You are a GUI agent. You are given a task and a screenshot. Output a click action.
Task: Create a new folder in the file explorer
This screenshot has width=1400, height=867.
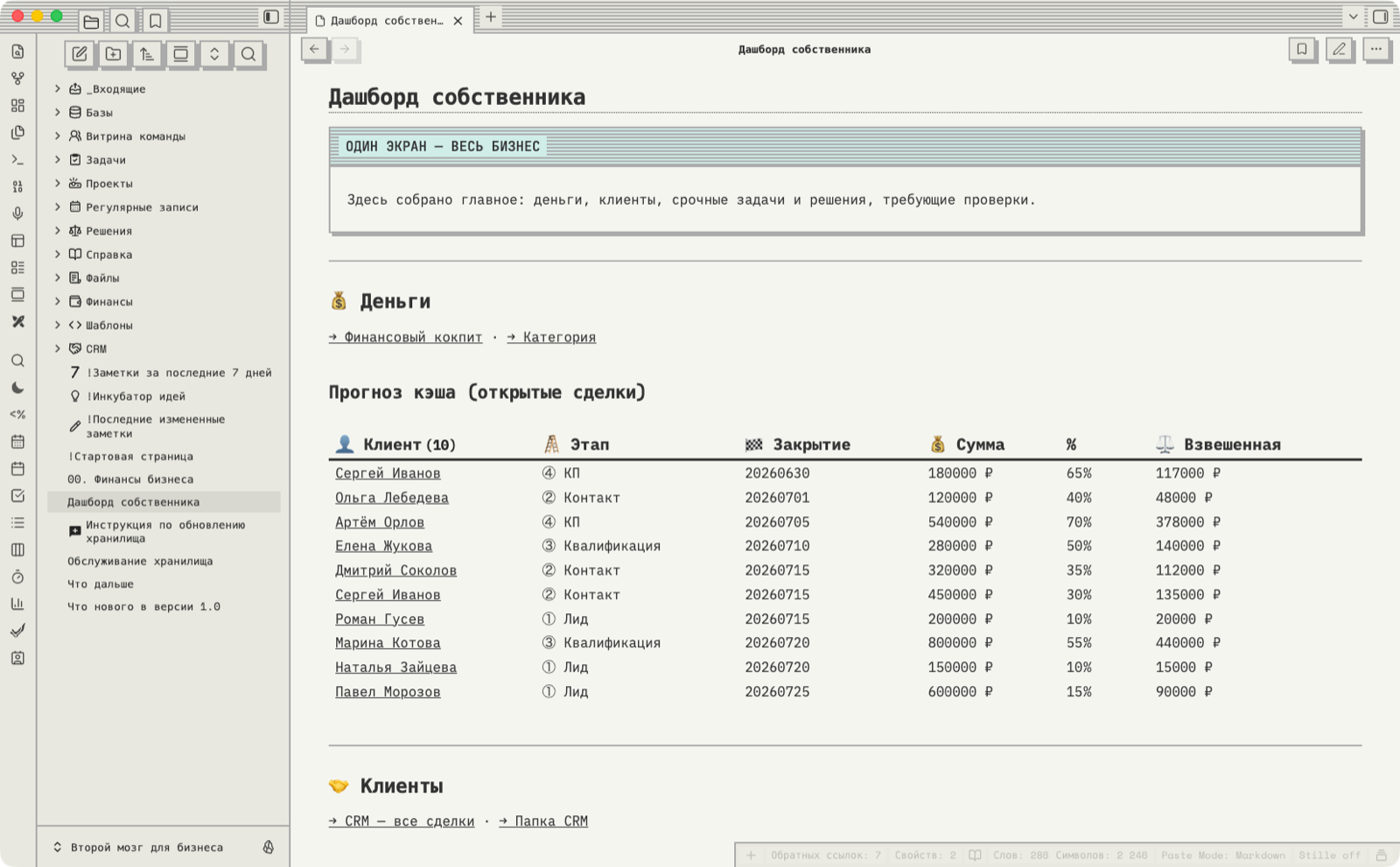tap(114, 54)
